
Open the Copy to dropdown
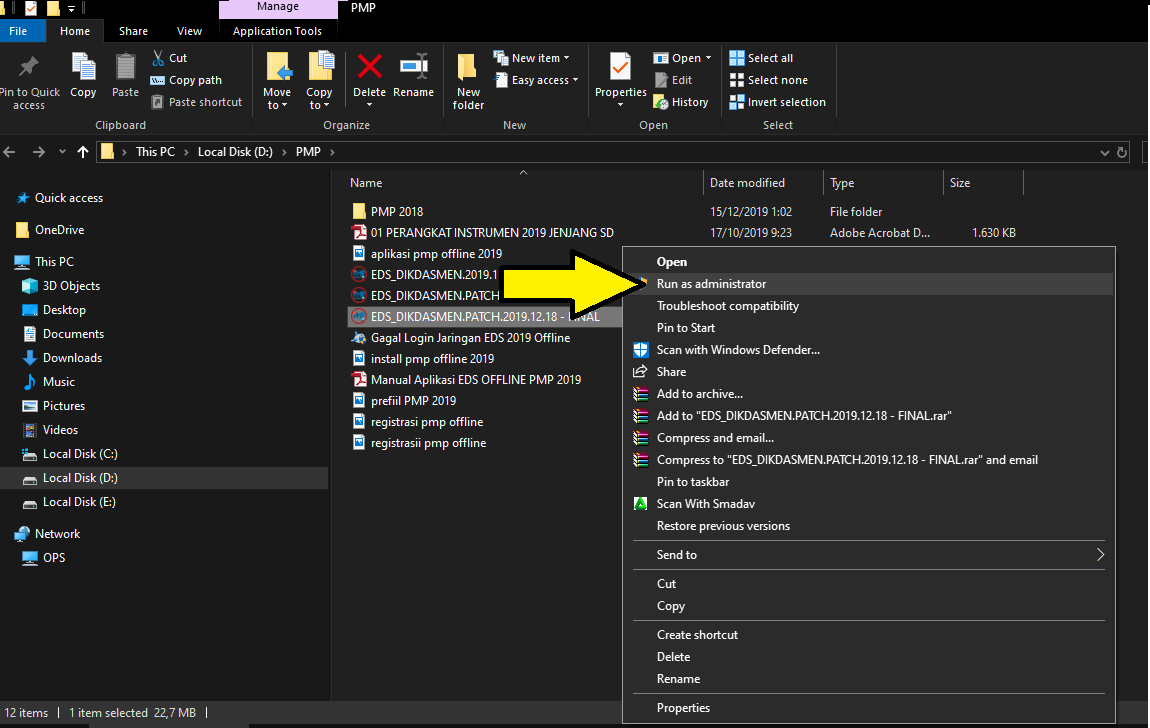tap(319, 98)
